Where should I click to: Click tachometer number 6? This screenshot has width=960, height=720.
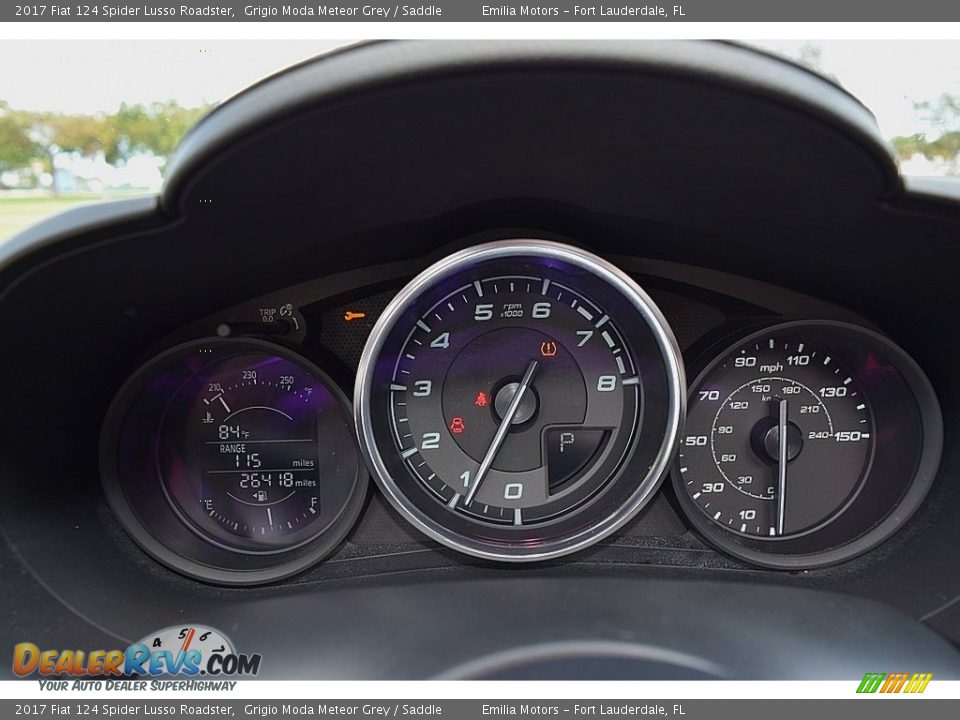[541, 310]
